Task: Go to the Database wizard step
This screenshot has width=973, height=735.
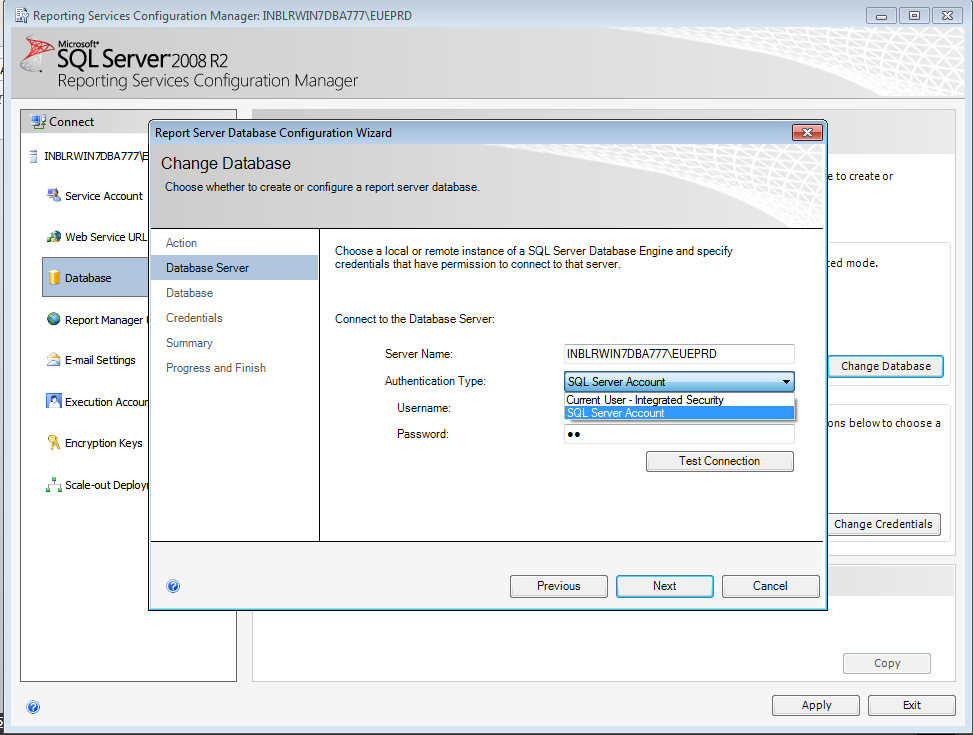Action: [189, 292]
